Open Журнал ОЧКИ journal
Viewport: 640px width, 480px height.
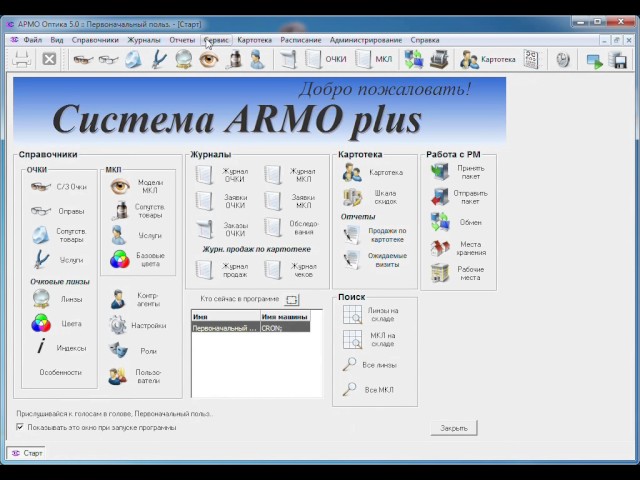(x=222, y=175)
